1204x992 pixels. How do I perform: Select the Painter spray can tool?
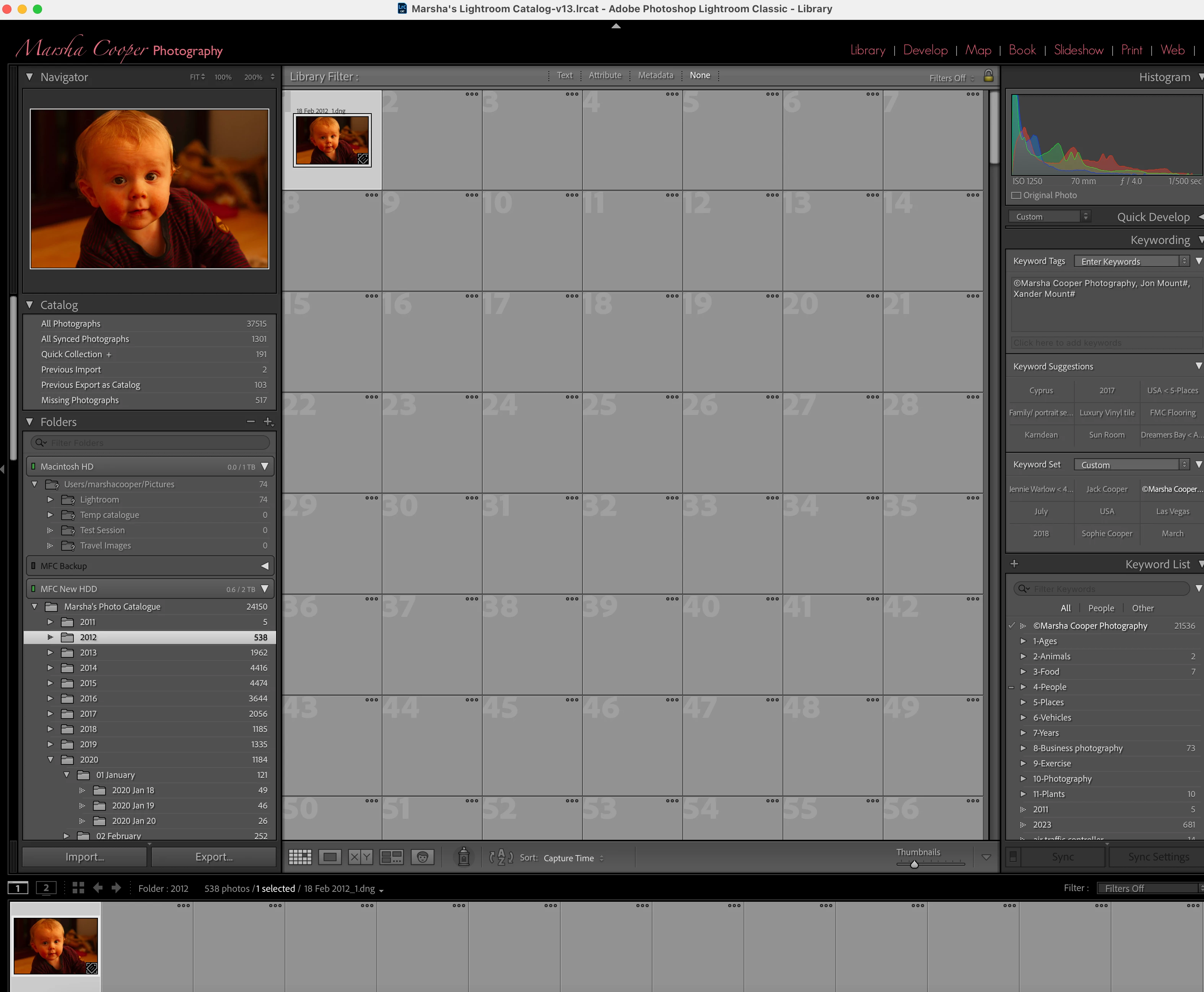pyautogui.click(x=464, y=857)
